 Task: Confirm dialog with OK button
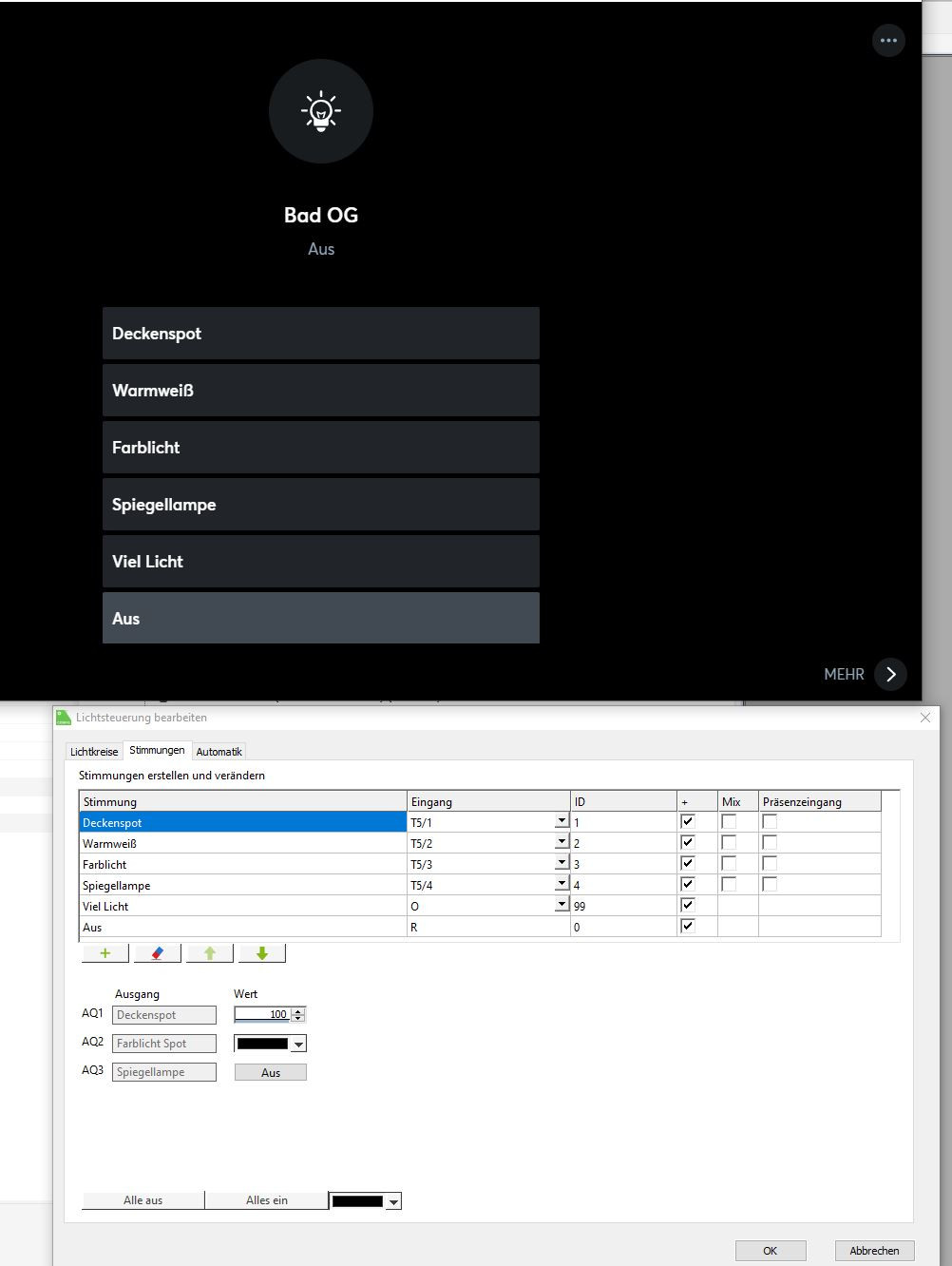click(771, 1251)
